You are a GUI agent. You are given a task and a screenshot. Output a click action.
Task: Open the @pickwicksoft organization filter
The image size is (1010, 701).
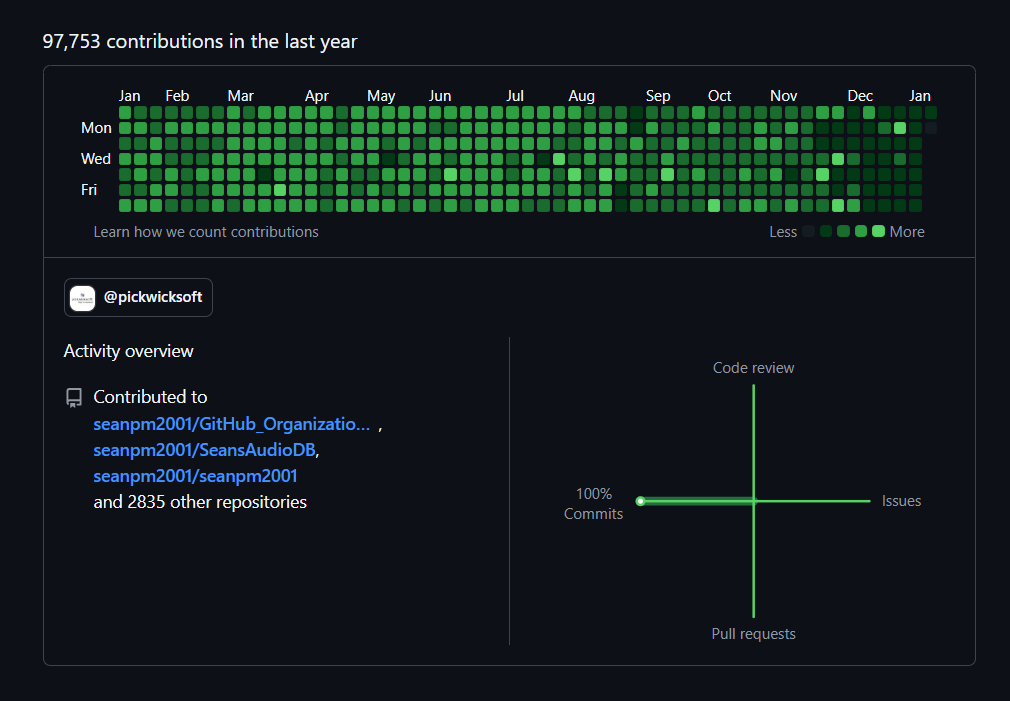point(138,297)
